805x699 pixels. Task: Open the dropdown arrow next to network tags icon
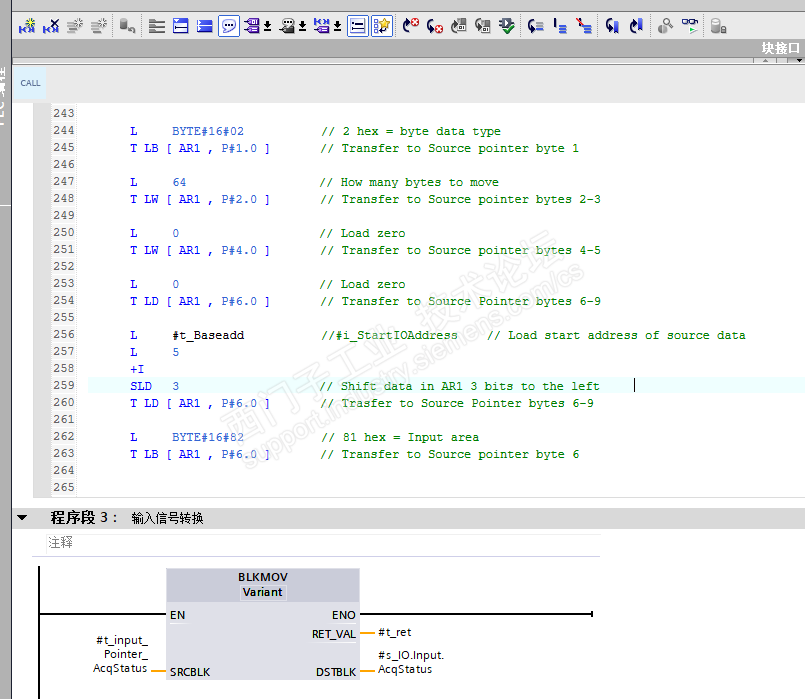click(x=337, y=26)
